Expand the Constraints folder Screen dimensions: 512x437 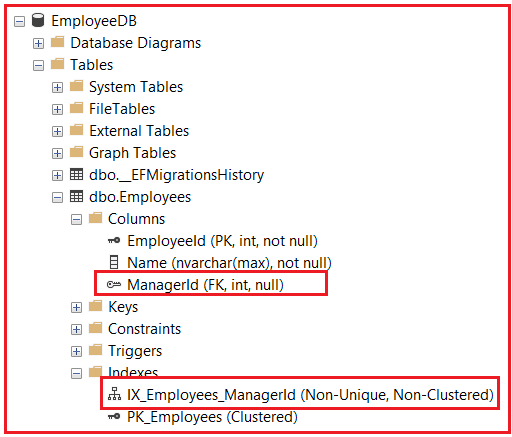76,330
